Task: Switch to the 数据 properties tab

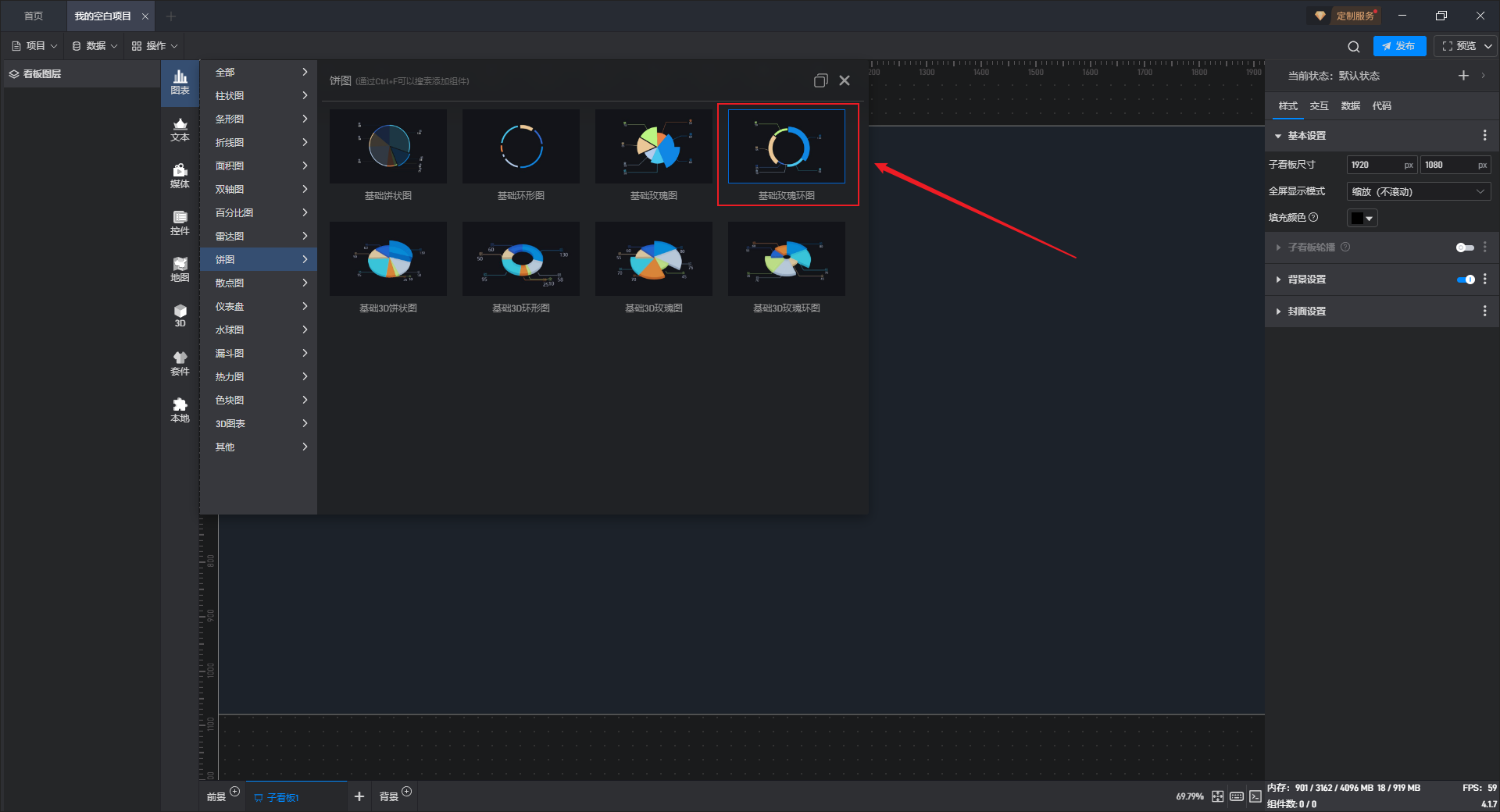Action: tap(1350, 106)
